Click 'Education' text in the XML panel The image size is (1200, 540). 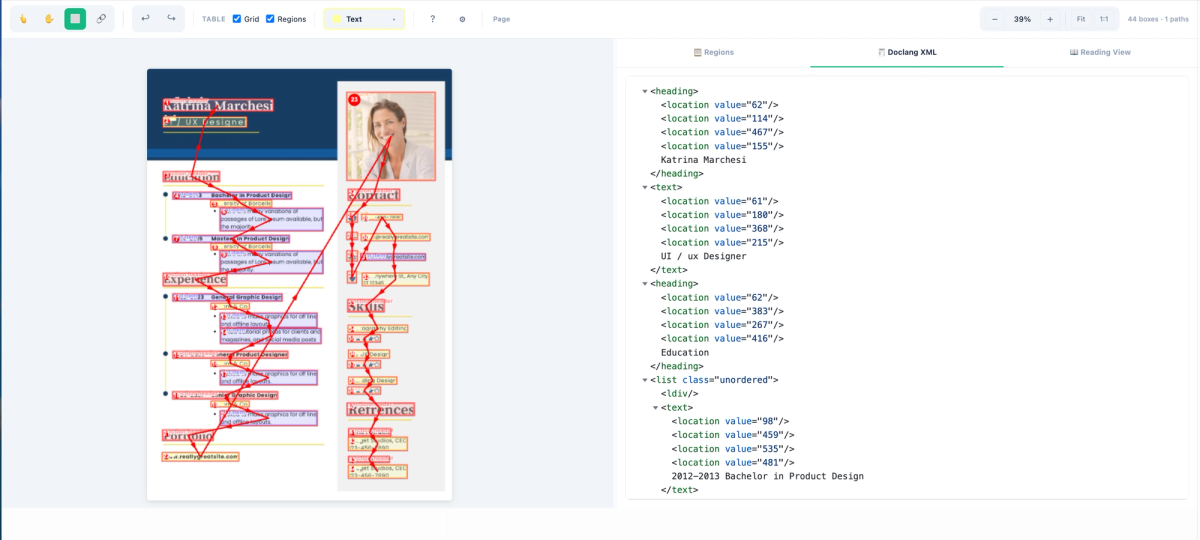(685, 352)
